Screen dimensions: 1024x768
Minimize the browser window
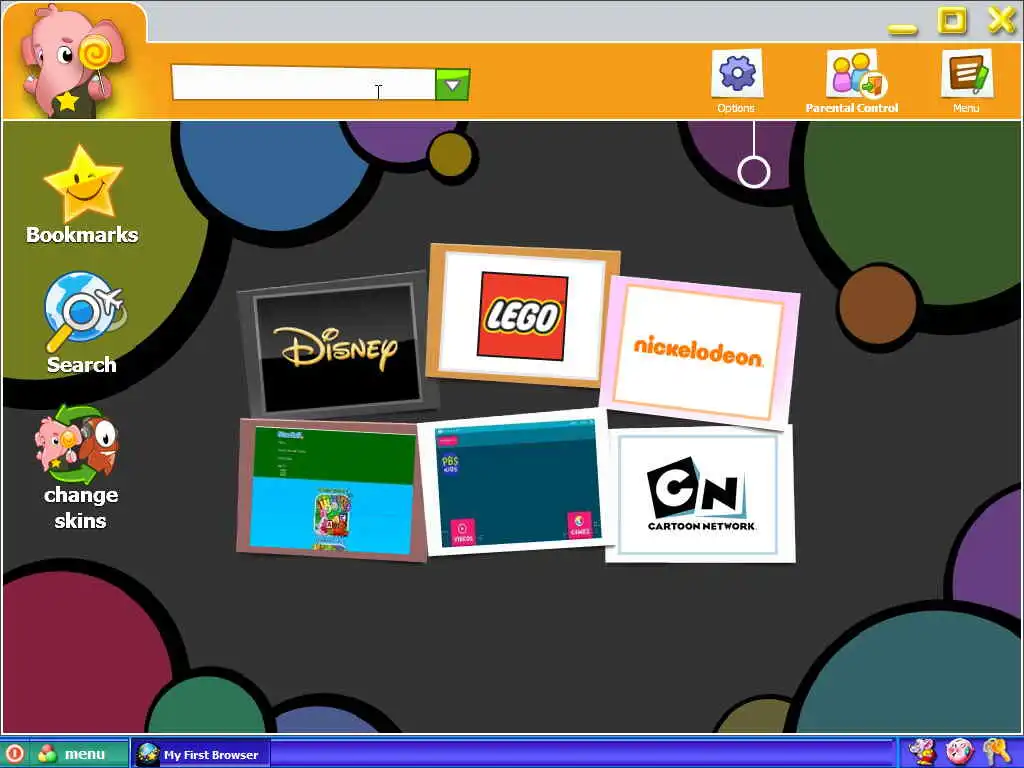903,28
